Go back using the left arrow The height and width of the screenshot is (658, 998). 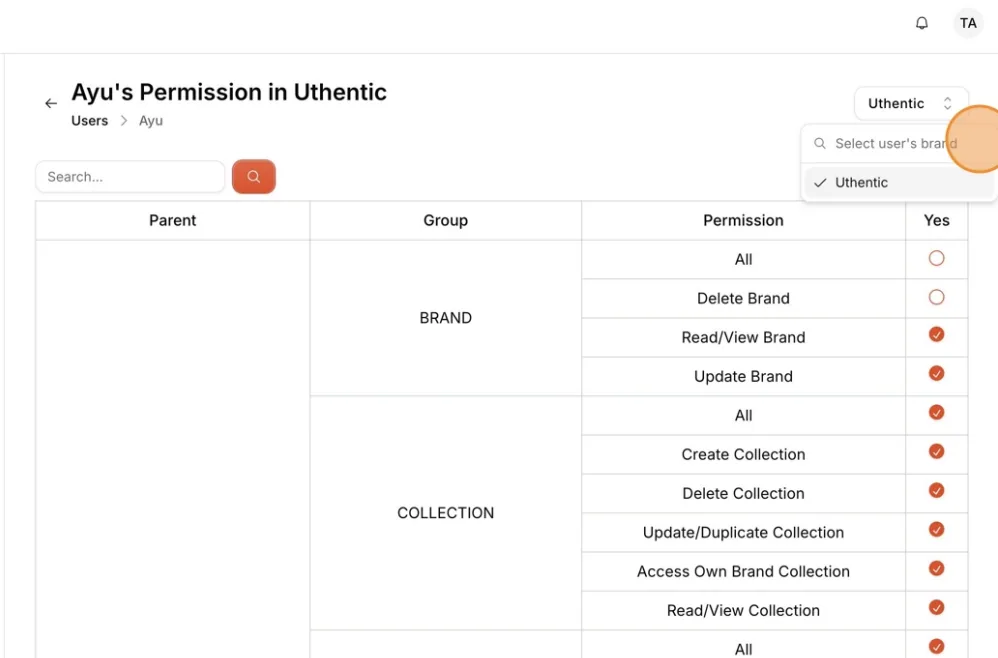point(51,103)
